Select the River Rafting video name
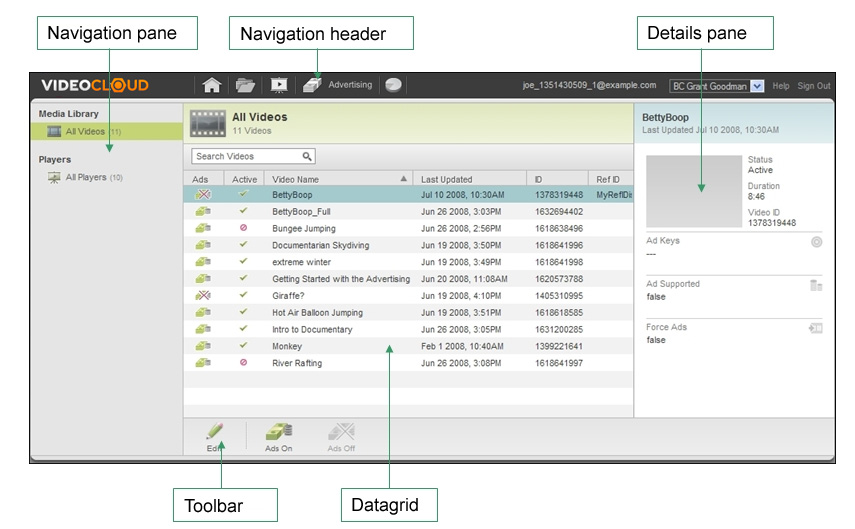The image size is (855, 529). pyautogui.click(x=297, y=363)
